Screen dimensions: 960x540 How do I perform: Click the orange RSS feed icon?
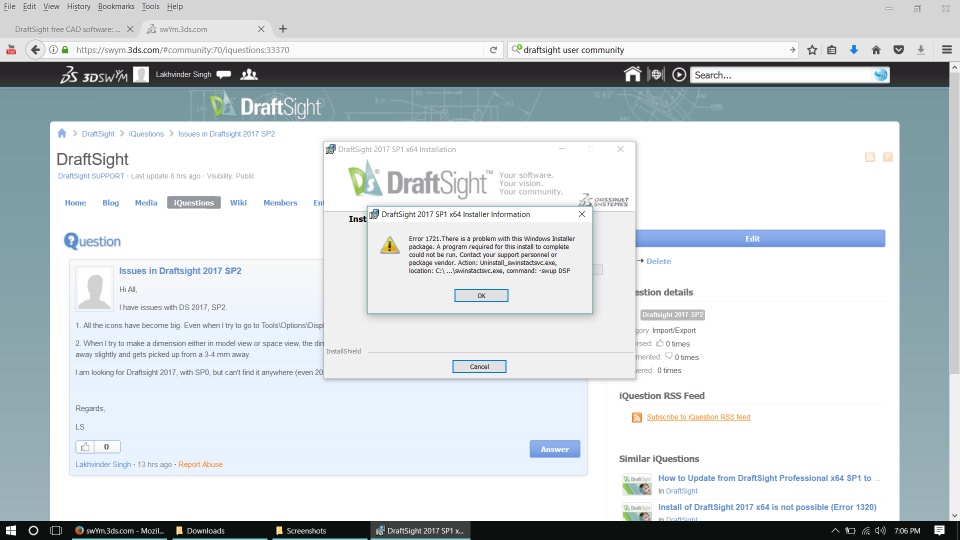tap(637, 418)
